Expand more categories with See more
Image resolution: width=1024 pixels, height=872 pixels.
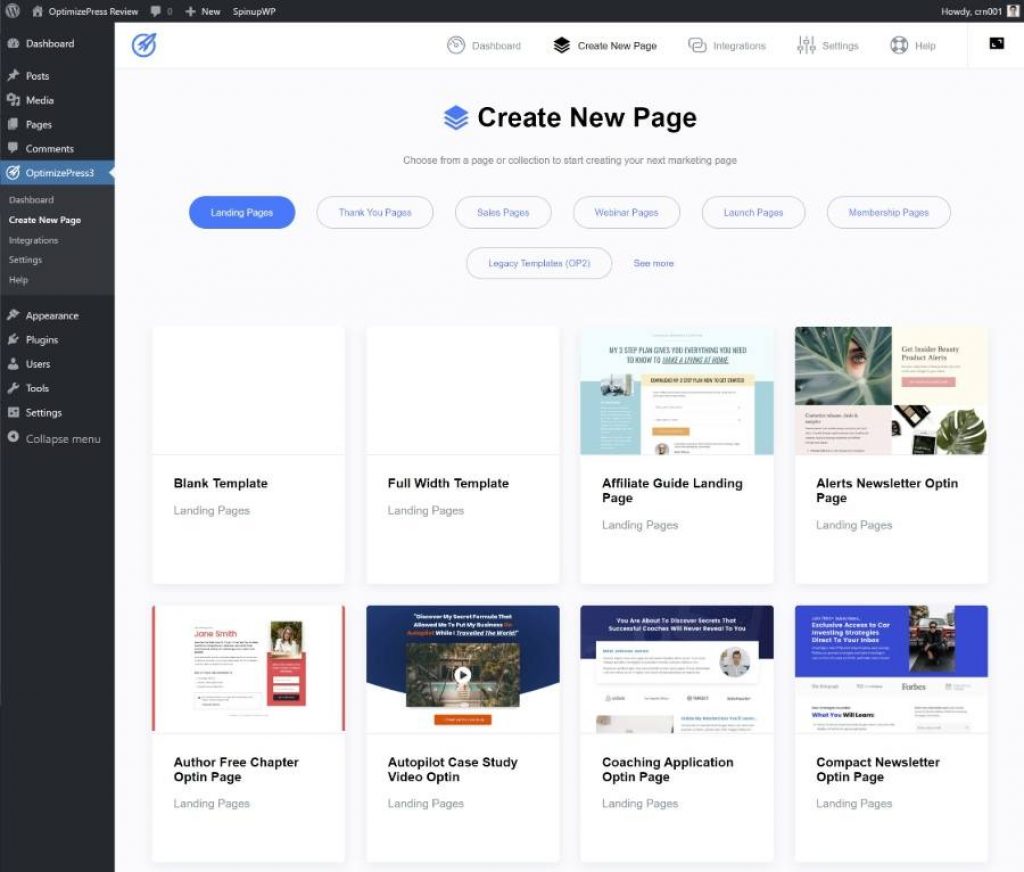pyautogui.click(x=653, y=263)
